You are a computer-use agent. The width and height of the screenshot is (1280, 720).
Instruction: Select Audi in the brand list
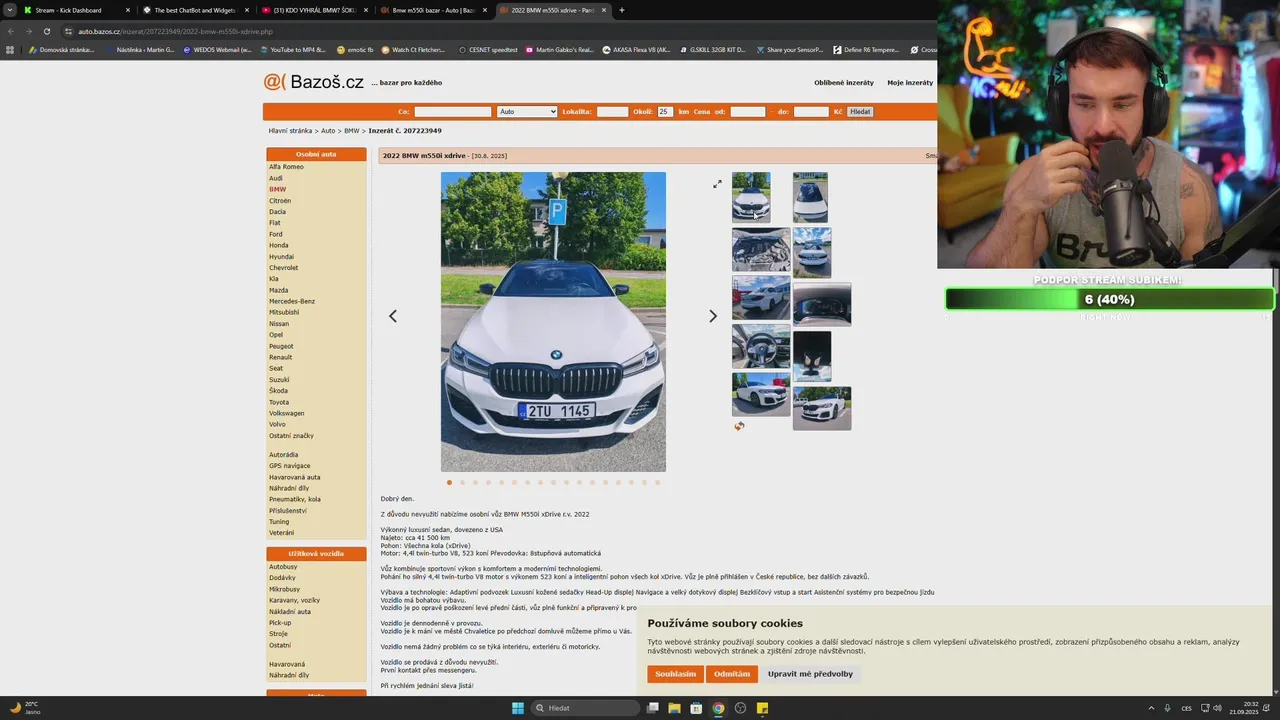tap(276, 178)
